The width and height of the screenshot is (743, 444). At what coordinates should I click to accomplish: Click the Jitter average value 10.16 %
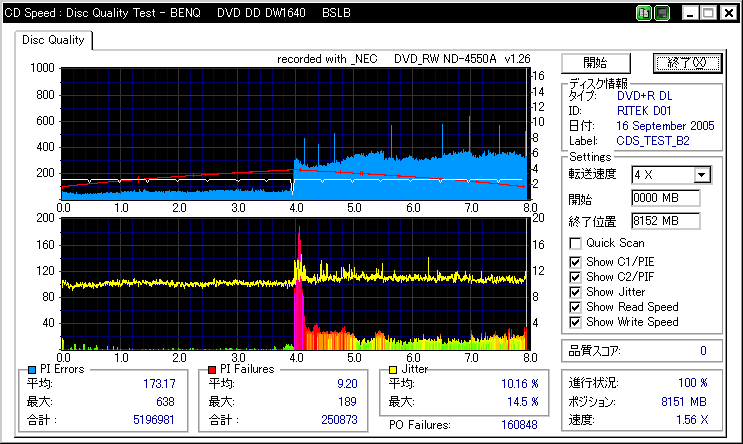coord(520,384)
